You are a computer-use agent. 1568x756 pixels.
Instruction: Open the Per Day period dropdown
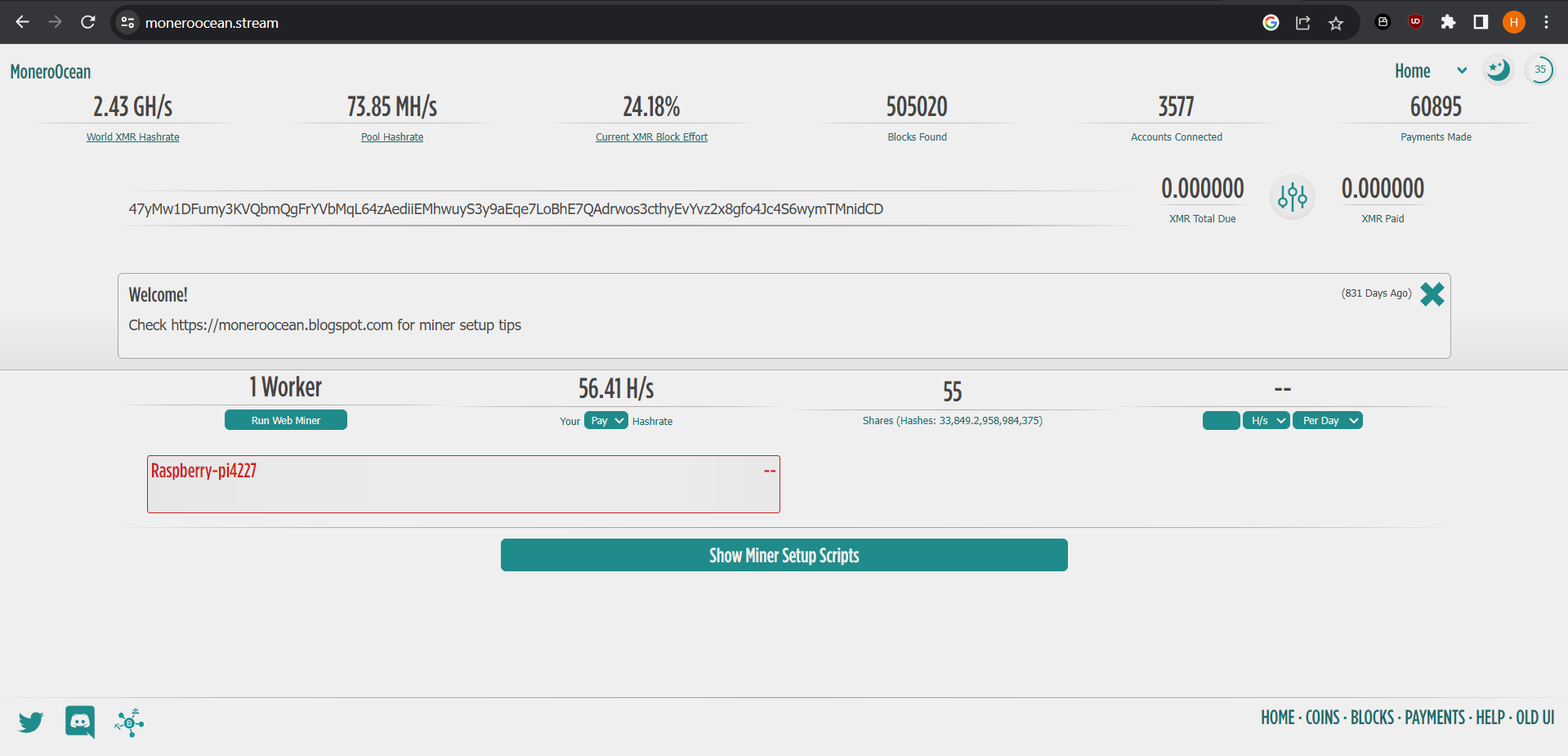click(1327, 420)
